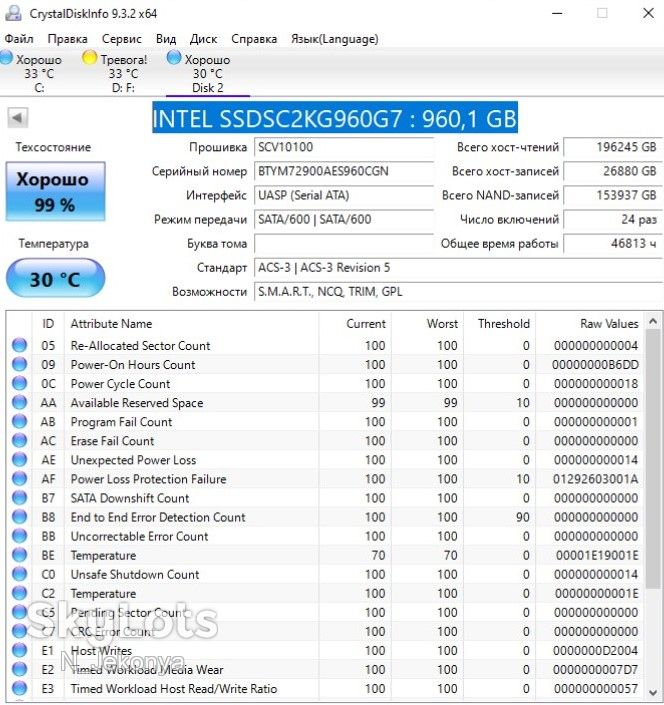Image resolution: width=664 pixels, height=705 pixels.
Task: Click status orb of BE Temperature row
Action: pos(19,555)
